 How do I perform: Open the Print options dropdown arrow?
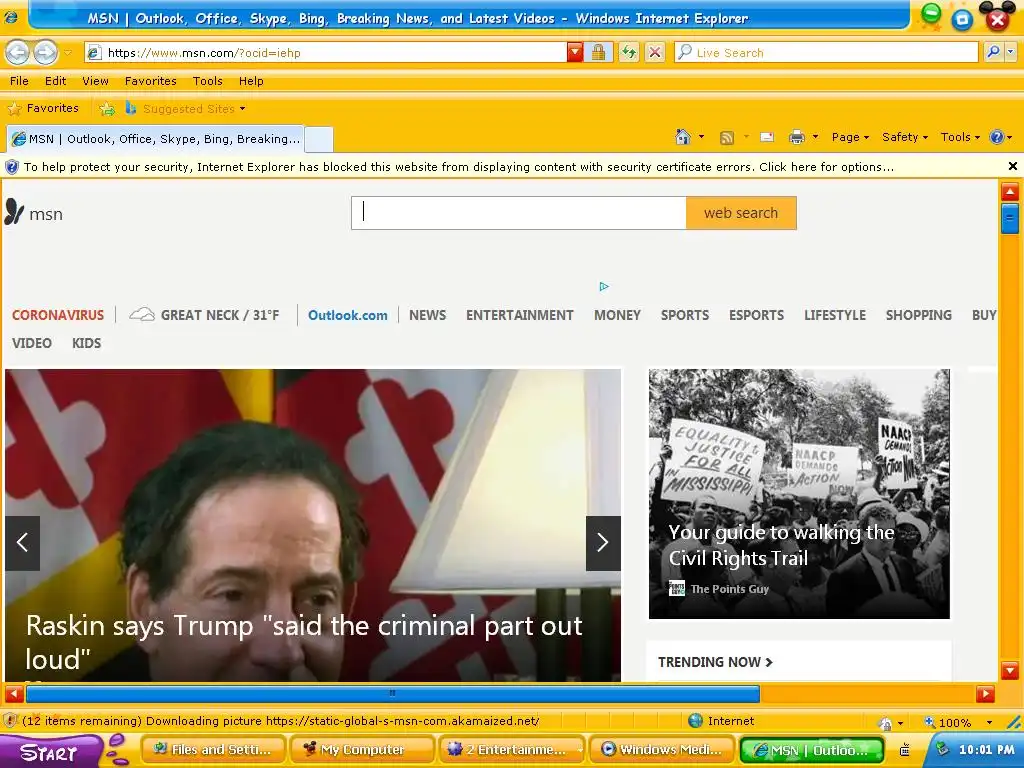tap(815, 137)
